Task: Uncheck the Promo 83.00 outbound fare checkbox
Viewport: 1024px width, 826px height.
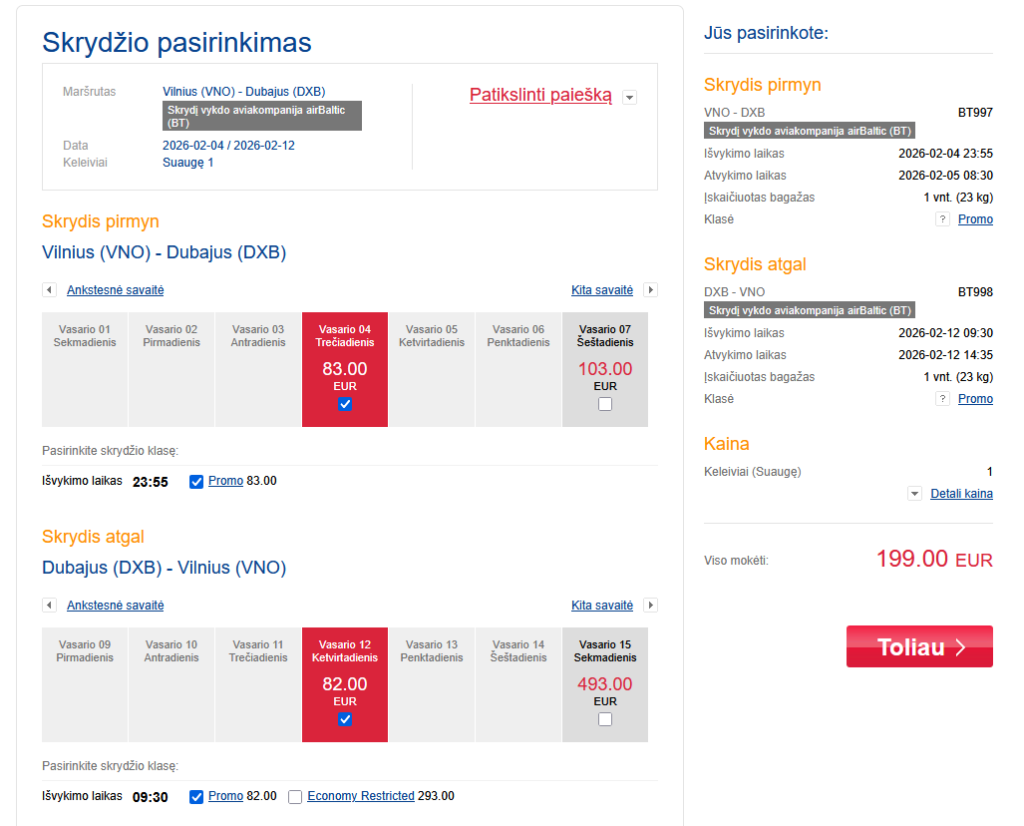Action: (196, 481)
